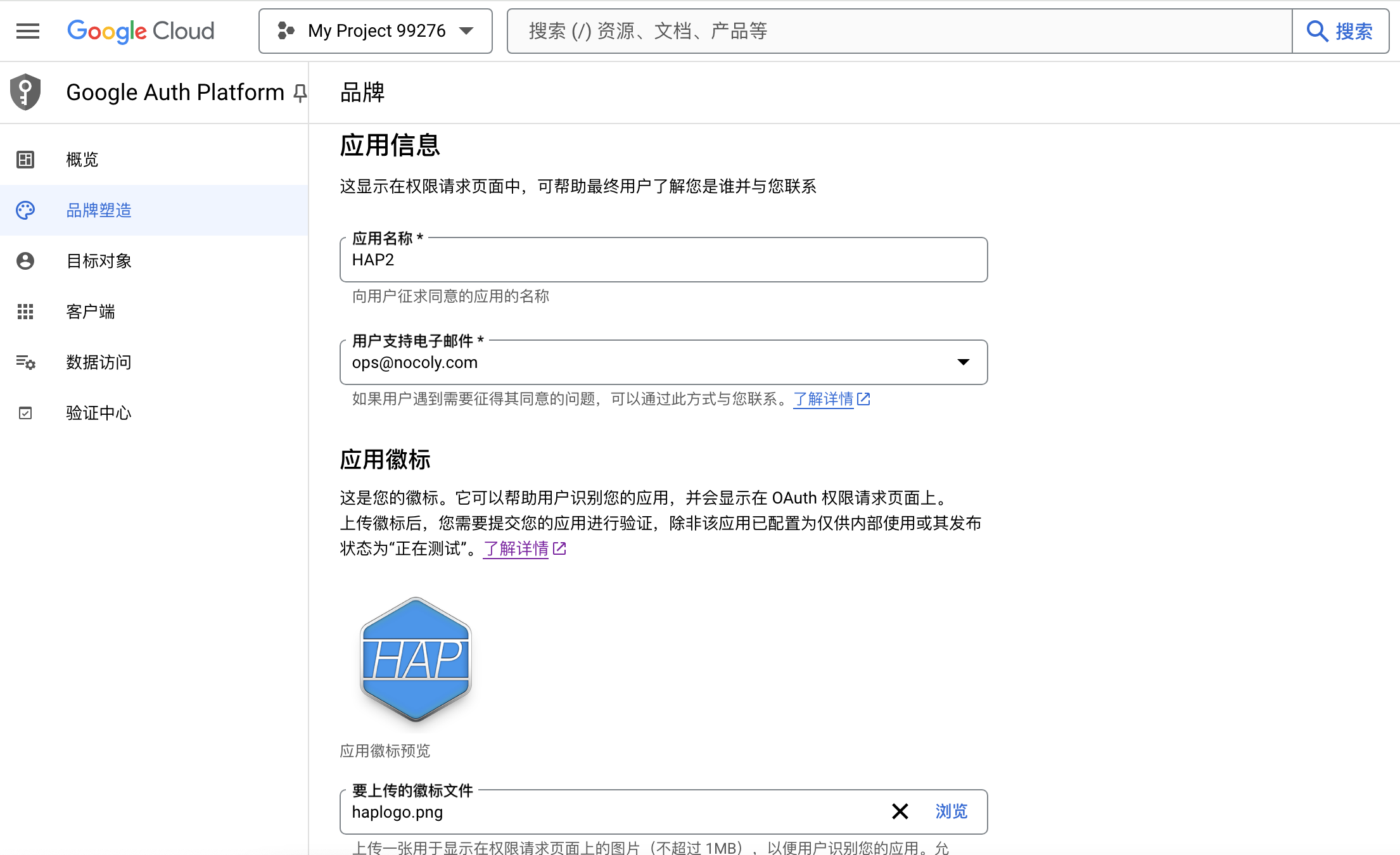Click the 数据访问 settings list icon

pyautogui.click(x=25, y=362)
